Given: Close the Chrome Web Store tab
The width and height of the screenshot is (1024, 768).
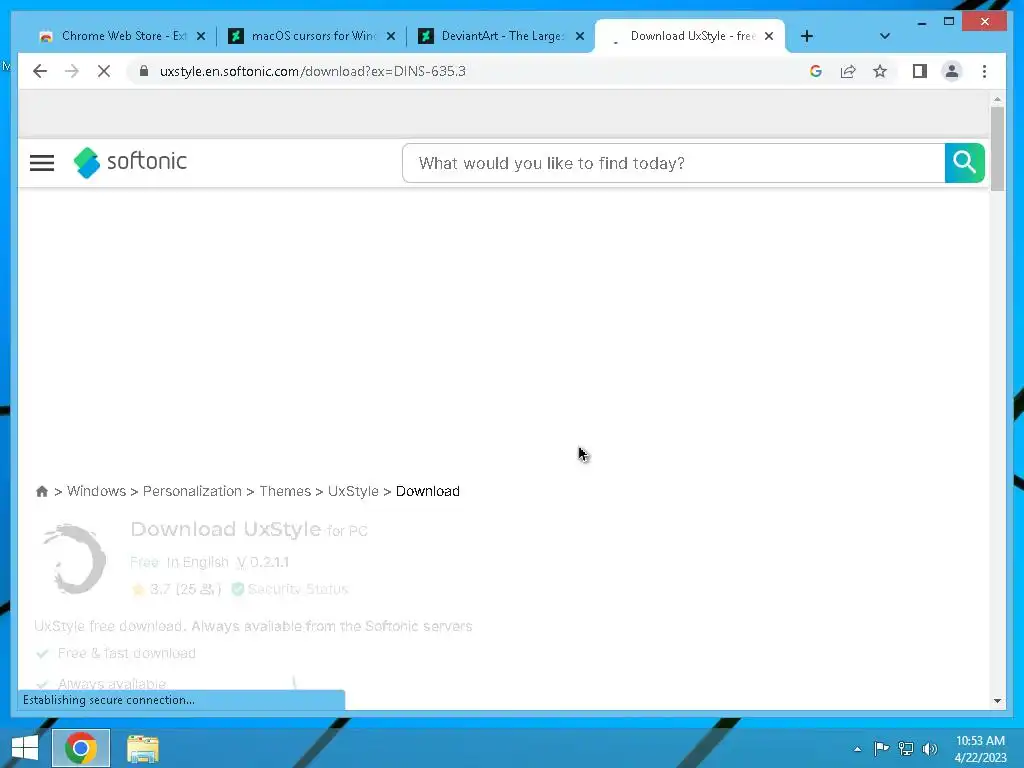Looking at the screenshot, I should pos(201,36).
